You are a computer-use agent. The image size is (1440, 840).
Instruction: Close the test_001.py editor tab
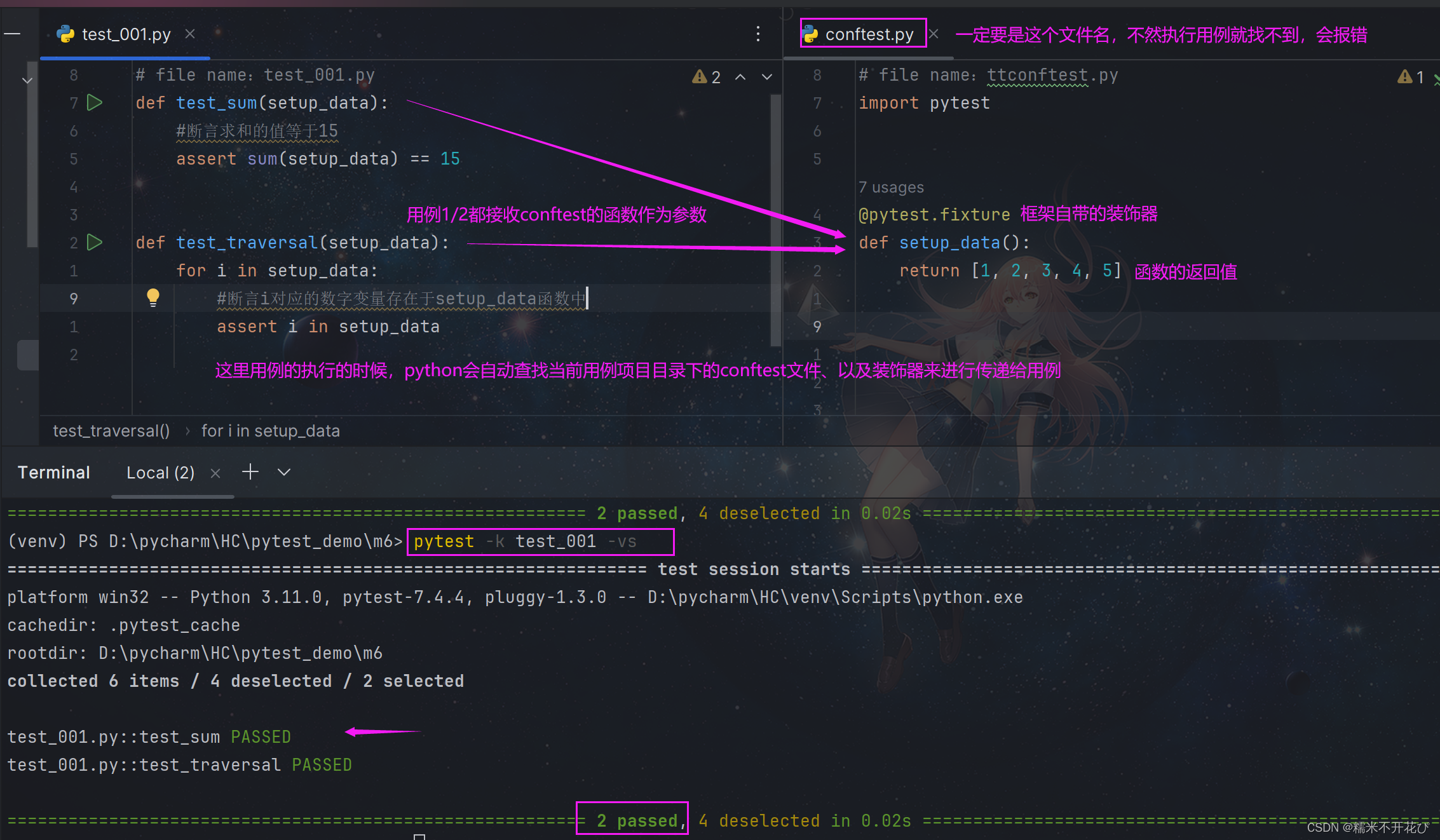pyautogui.click(x=190, y=34)
